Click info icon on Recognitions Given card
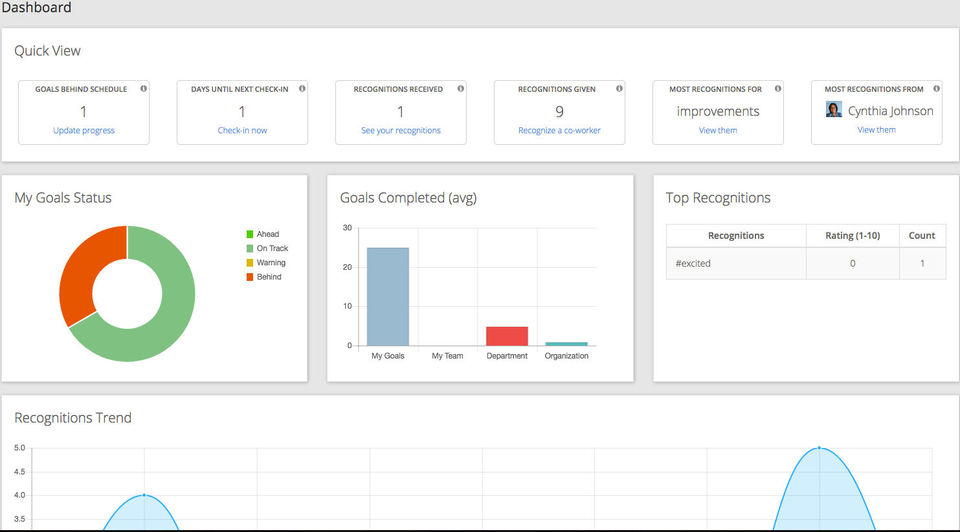Viewport: 960px width, 532px height. 619,89
